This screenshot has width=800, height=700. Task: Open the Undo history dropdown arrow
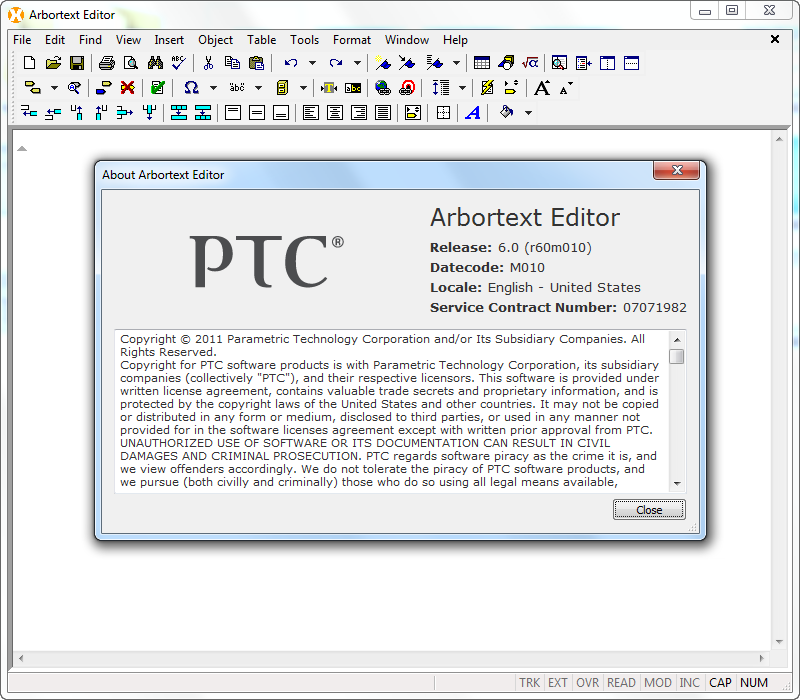tap(312, 63)
